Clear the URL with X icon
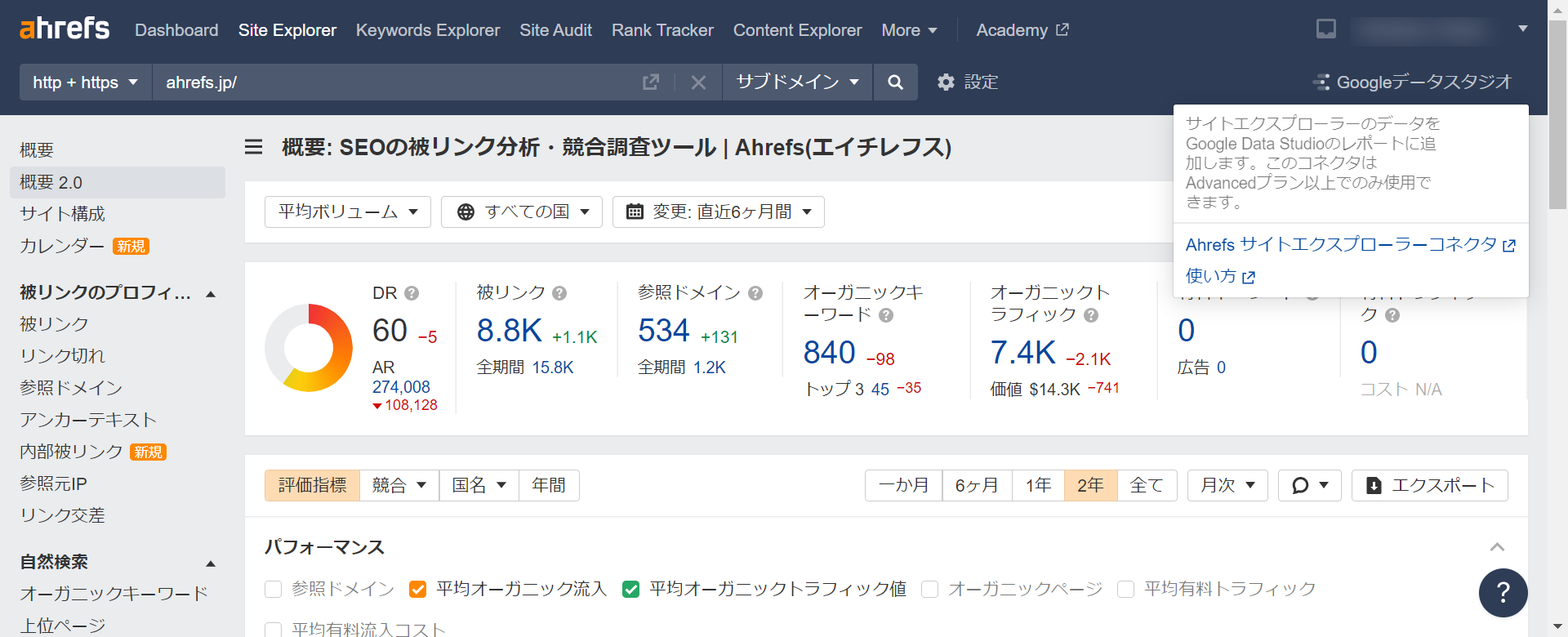 tap(698, 82)
